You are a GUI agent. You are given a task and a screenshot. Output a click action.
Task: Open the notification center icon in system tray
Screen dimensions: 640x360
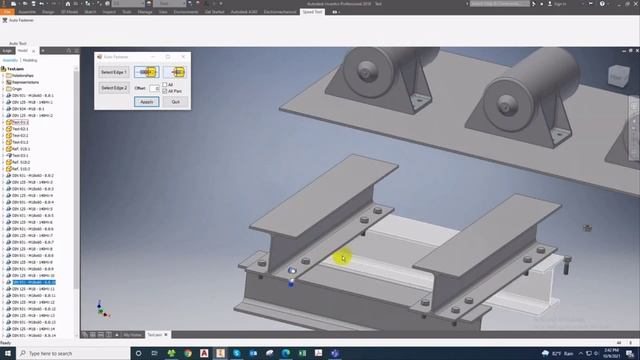(630, 353)
